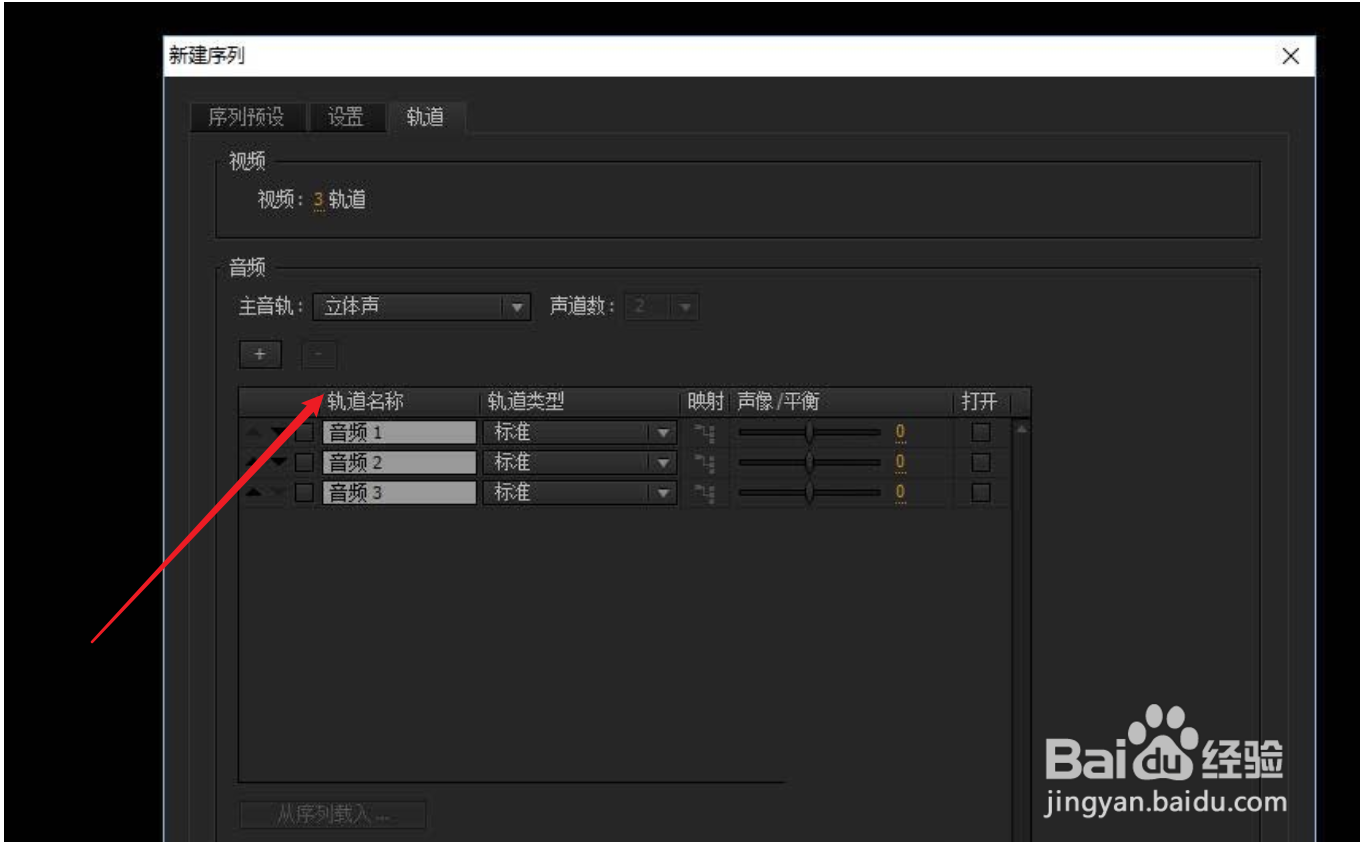Click the video track count value 3
Viewport: 1360px width, 848px height.
[x=317, y=199]
